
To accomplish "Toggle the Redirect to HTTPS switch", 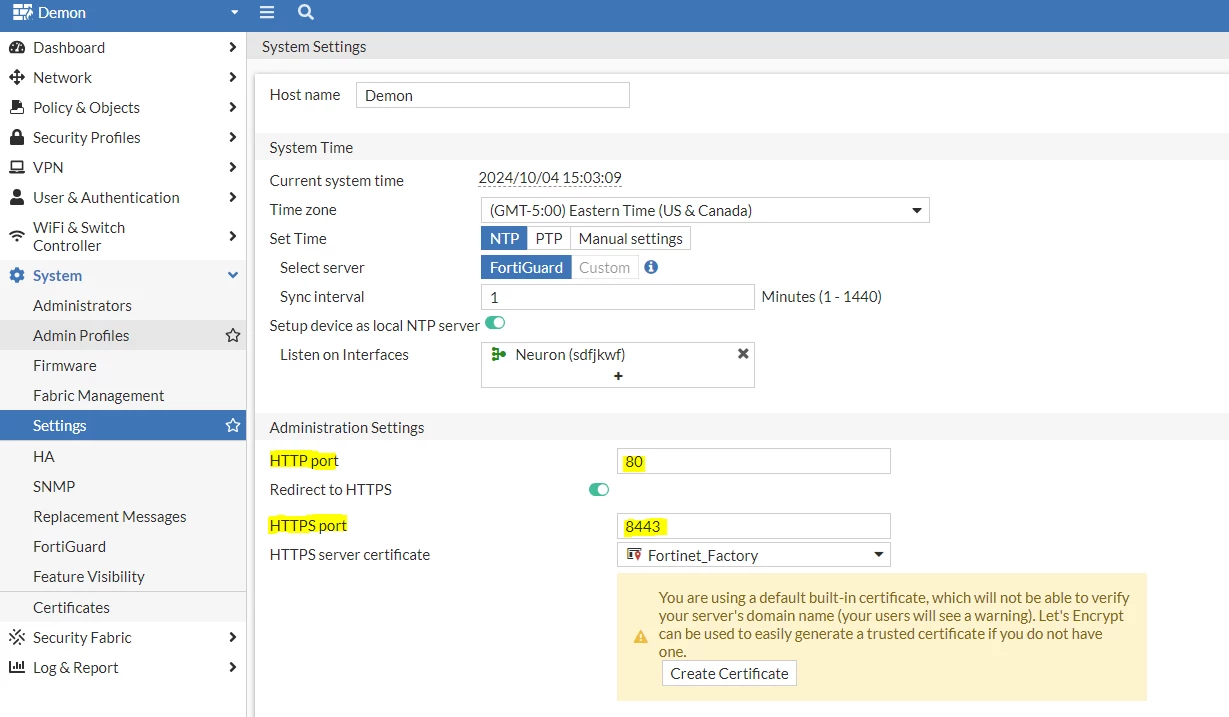I will click(599, 489).
